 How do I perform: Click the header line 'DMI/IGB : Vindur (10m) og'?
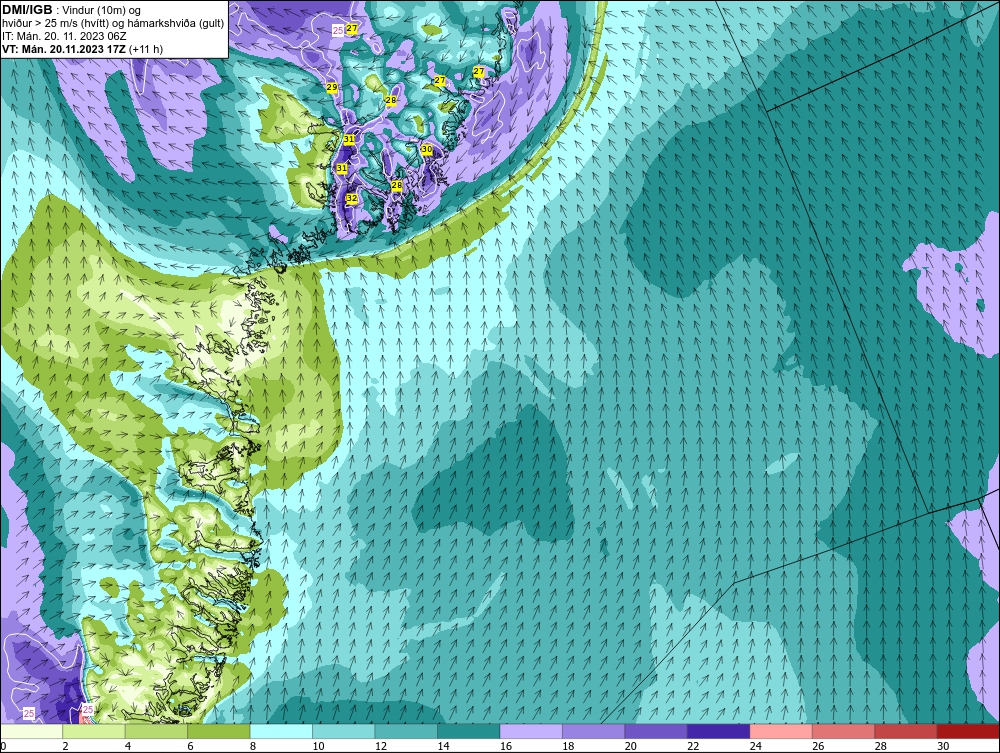tap(71, 10)
